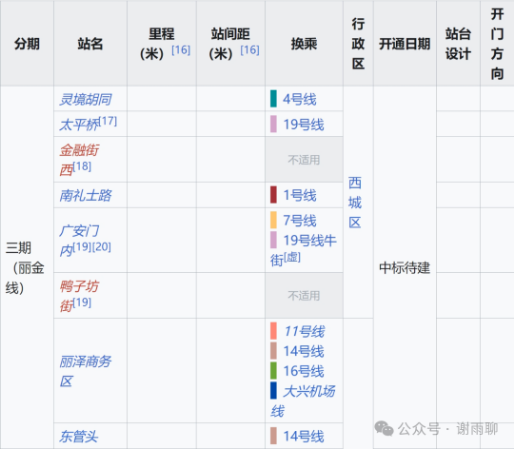Select the 分期 column header
Viewport: 514px width, 458px height.
pyautogui.click(x=27, y=44)
